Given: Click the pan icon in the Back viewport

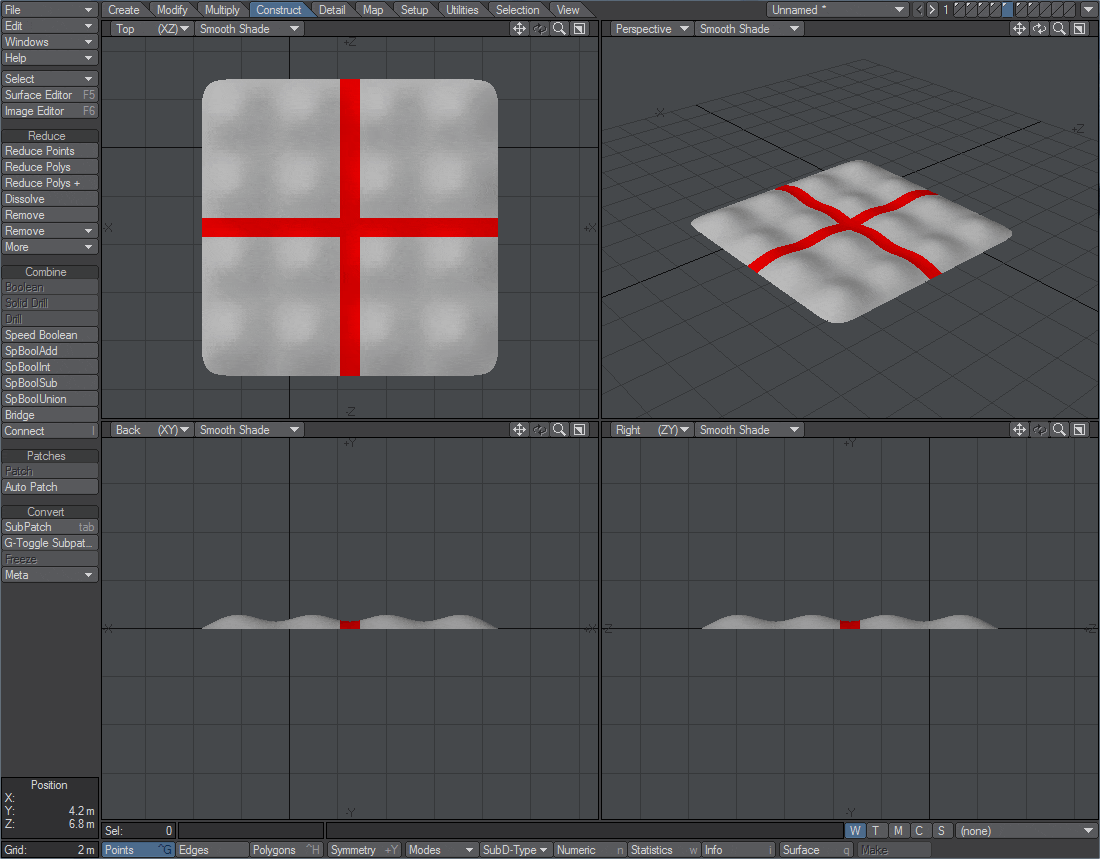Looking at the screenshot, I should coord(519,430).
